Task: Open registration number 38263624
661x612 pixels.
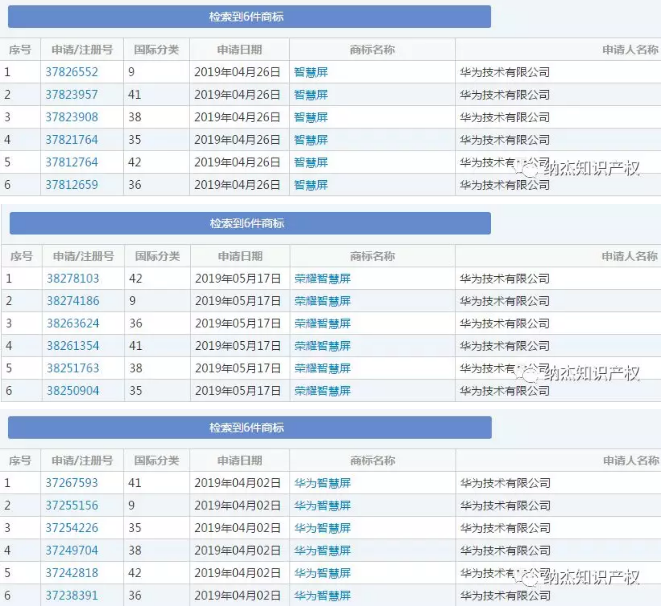Action: (73, 324)
